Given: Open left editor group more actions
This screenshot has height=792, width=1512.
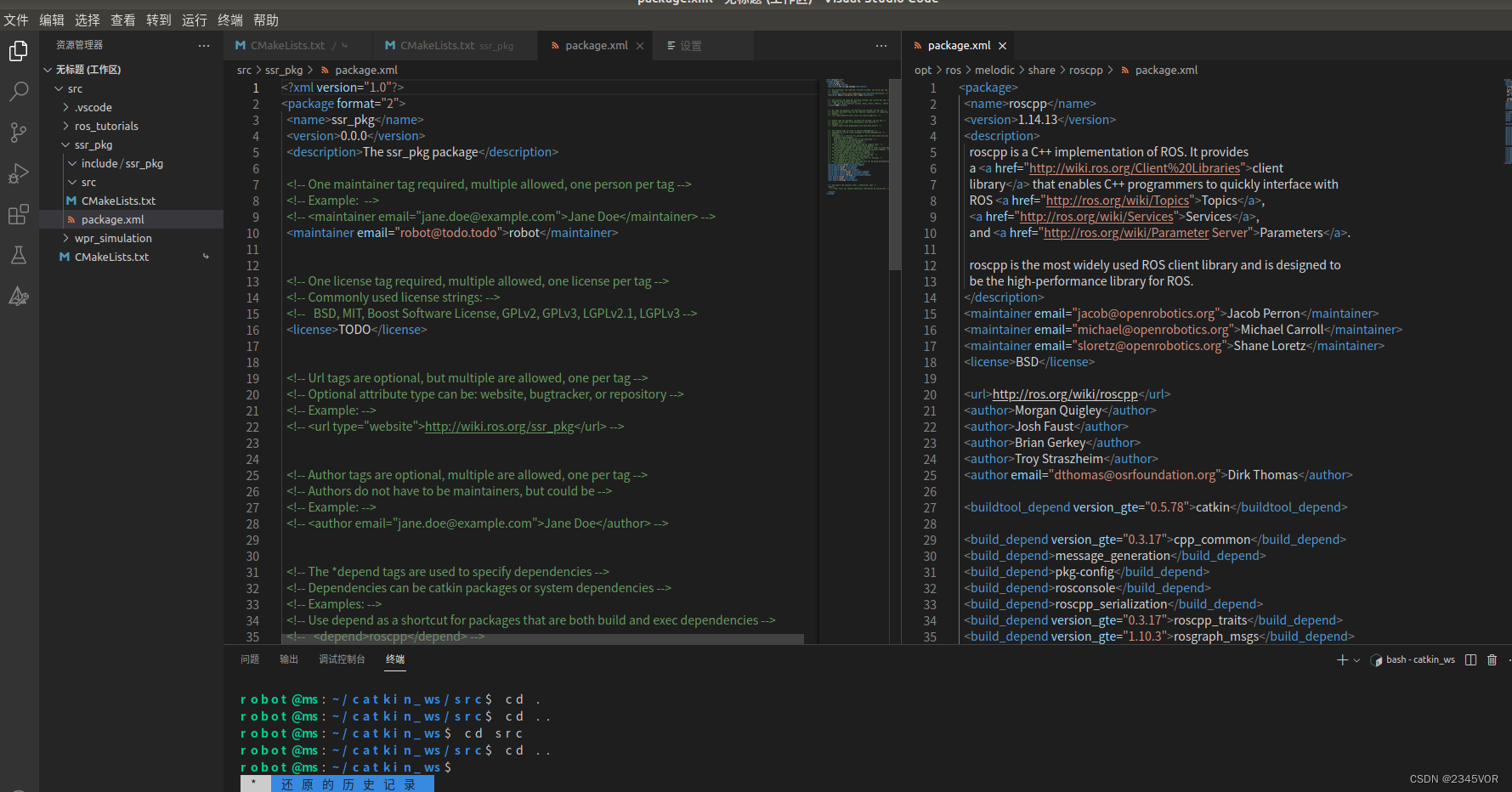Looking at the screenshot, I should click(x=881, y=45).
